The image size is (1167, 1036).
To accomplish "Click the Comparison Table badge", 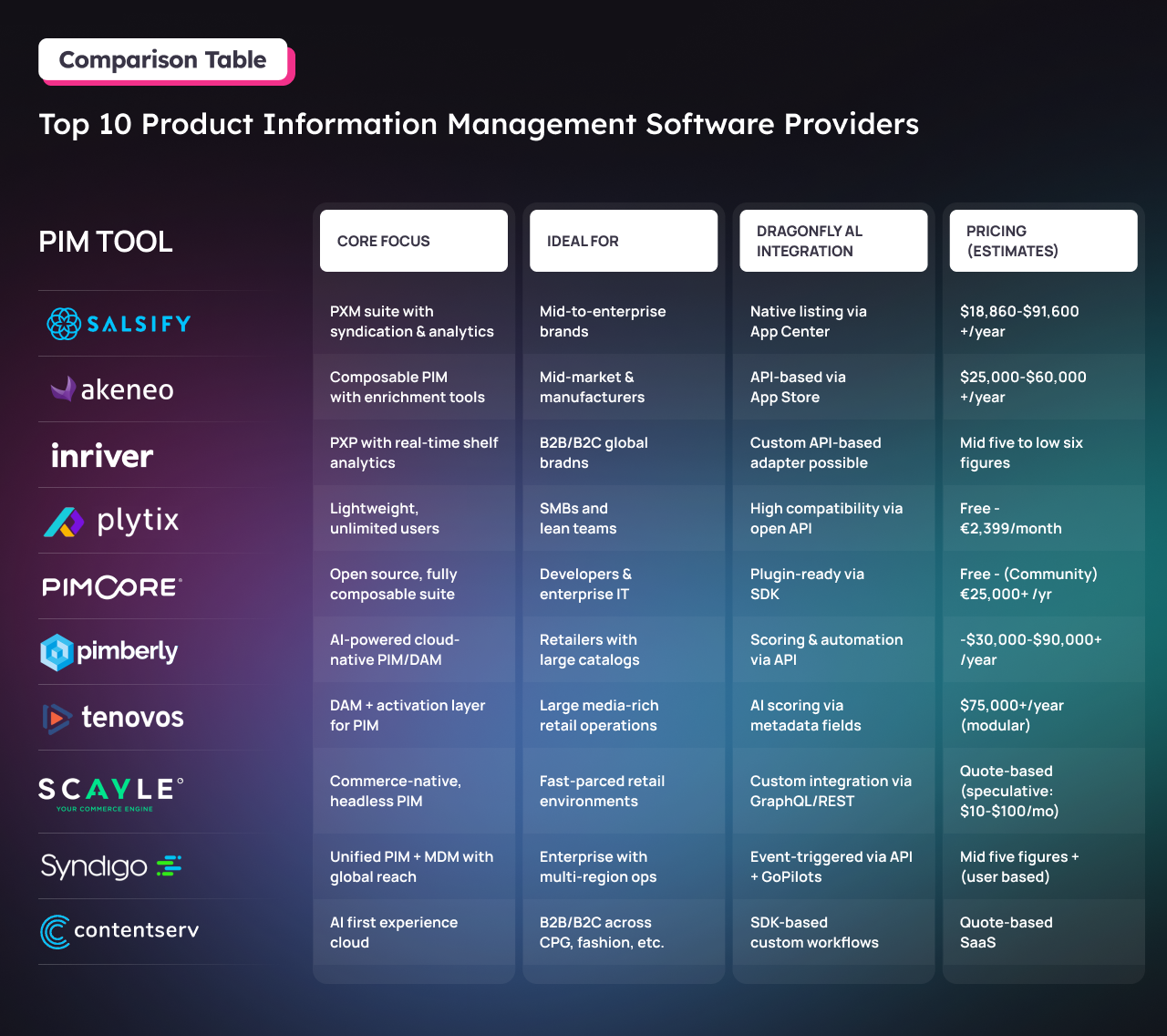I will tap(162, 59).
